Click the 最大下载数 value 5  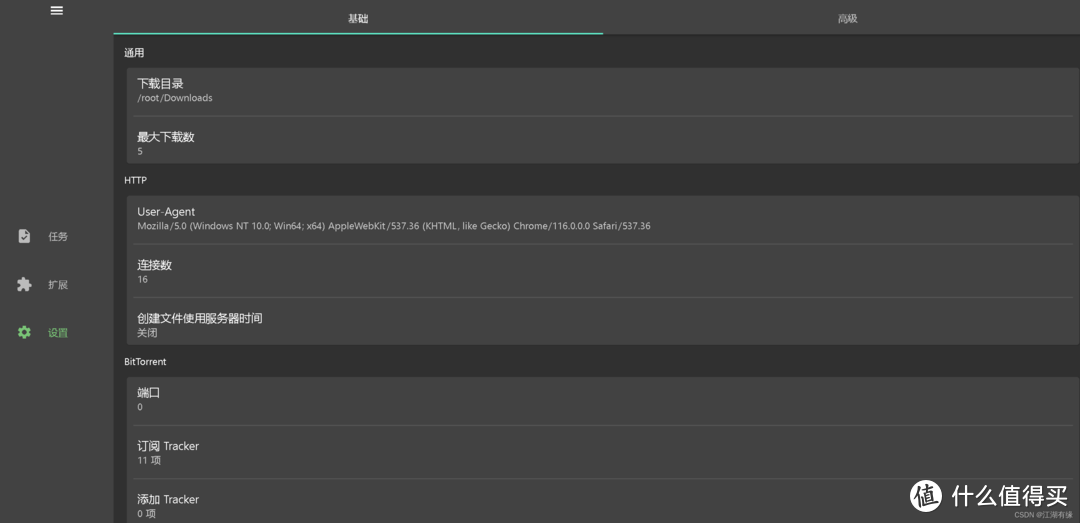140,151
